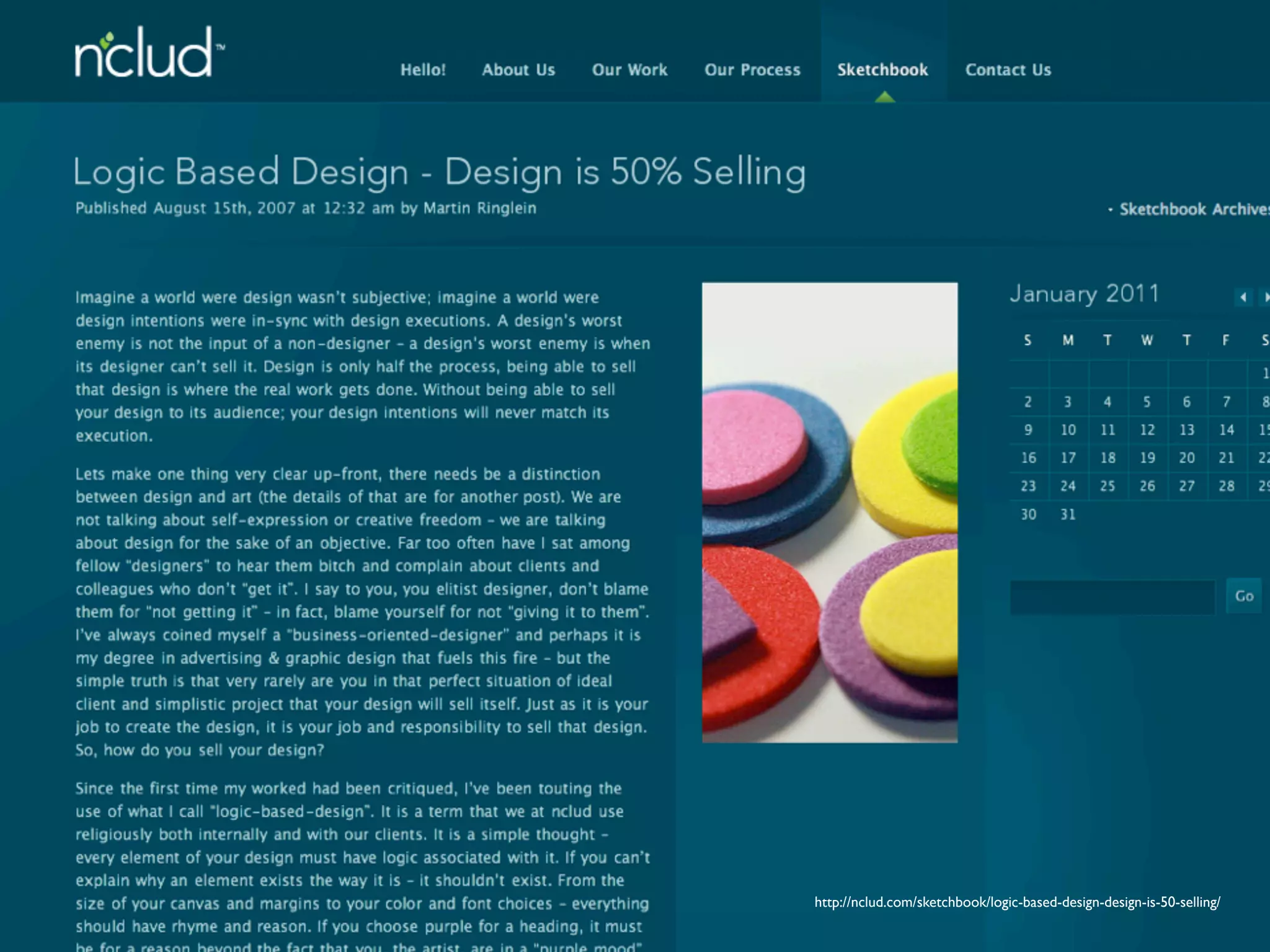Click author name Martin Ringlein

point(479,208)
